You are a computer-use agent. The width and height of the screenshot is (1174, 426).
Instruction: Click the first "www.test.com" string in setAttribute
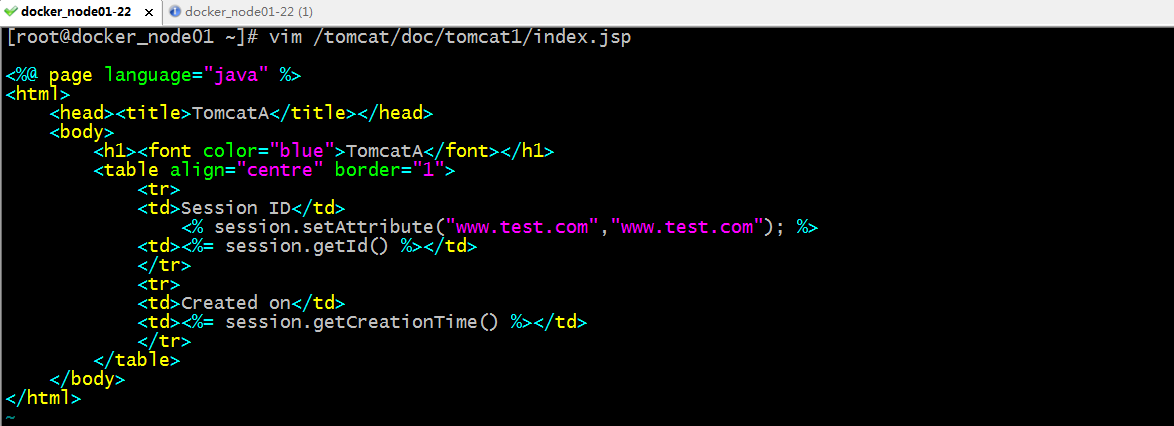[x=522, y=228]
